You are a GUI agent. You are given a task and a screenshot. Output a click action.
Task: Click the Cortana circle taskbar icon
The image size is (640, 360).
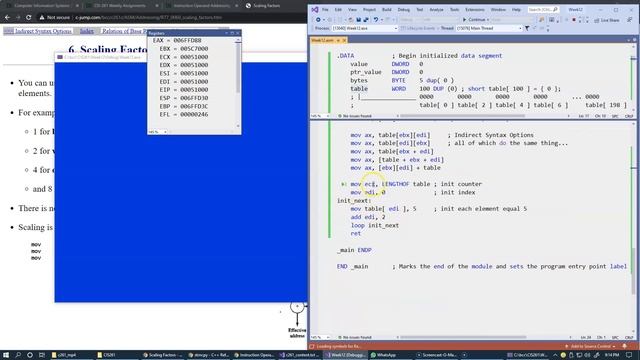[30, 355]
